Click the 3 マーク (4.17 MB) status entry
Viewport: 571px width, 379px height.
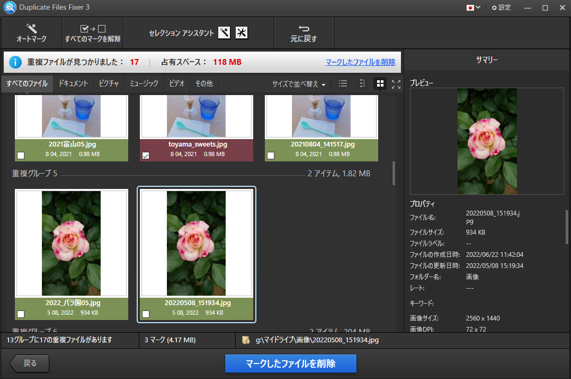[x=170, y=340]
